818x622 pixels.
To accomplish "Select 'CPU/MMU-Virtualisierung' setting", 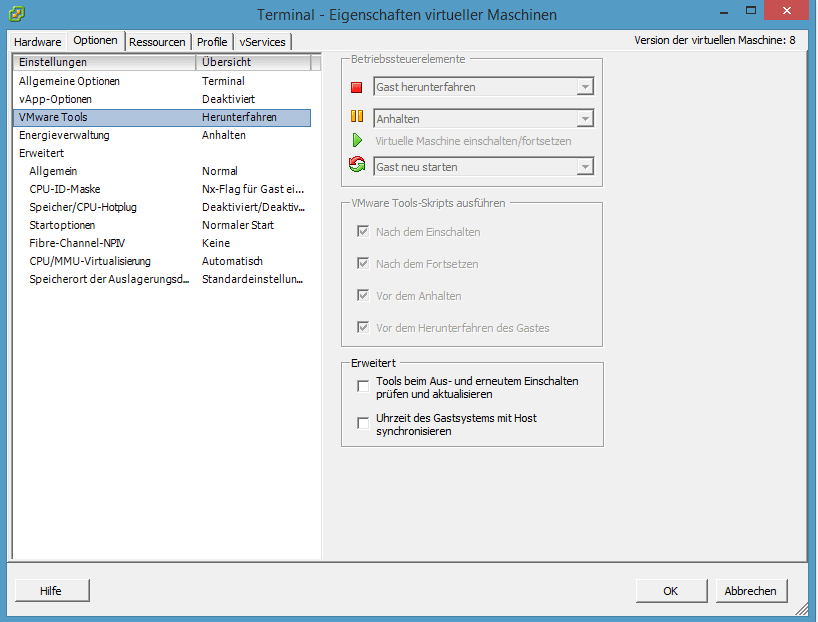I will (x=162, y=261).
